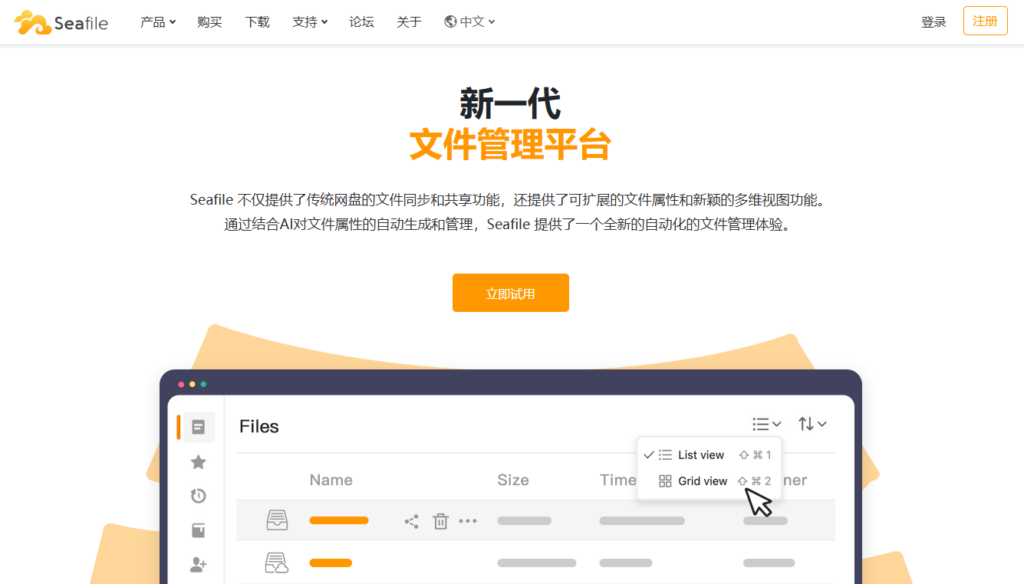Viewport: 1024px width, 584px height.
Task: Open the 下载 page
Action: coord(257,22)
